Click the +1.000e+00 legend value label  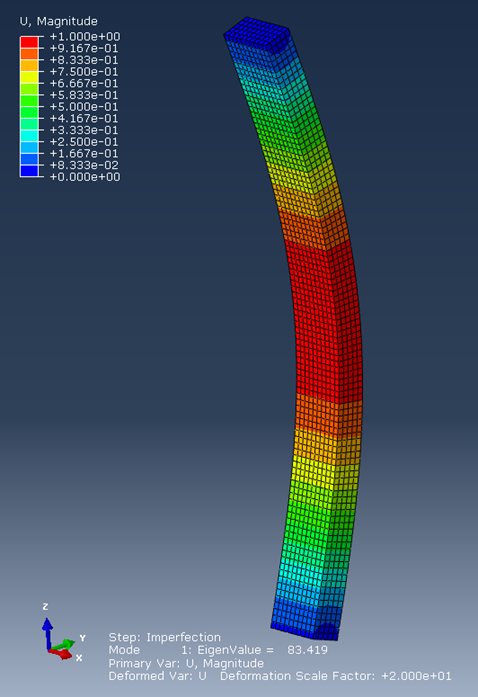85,36
